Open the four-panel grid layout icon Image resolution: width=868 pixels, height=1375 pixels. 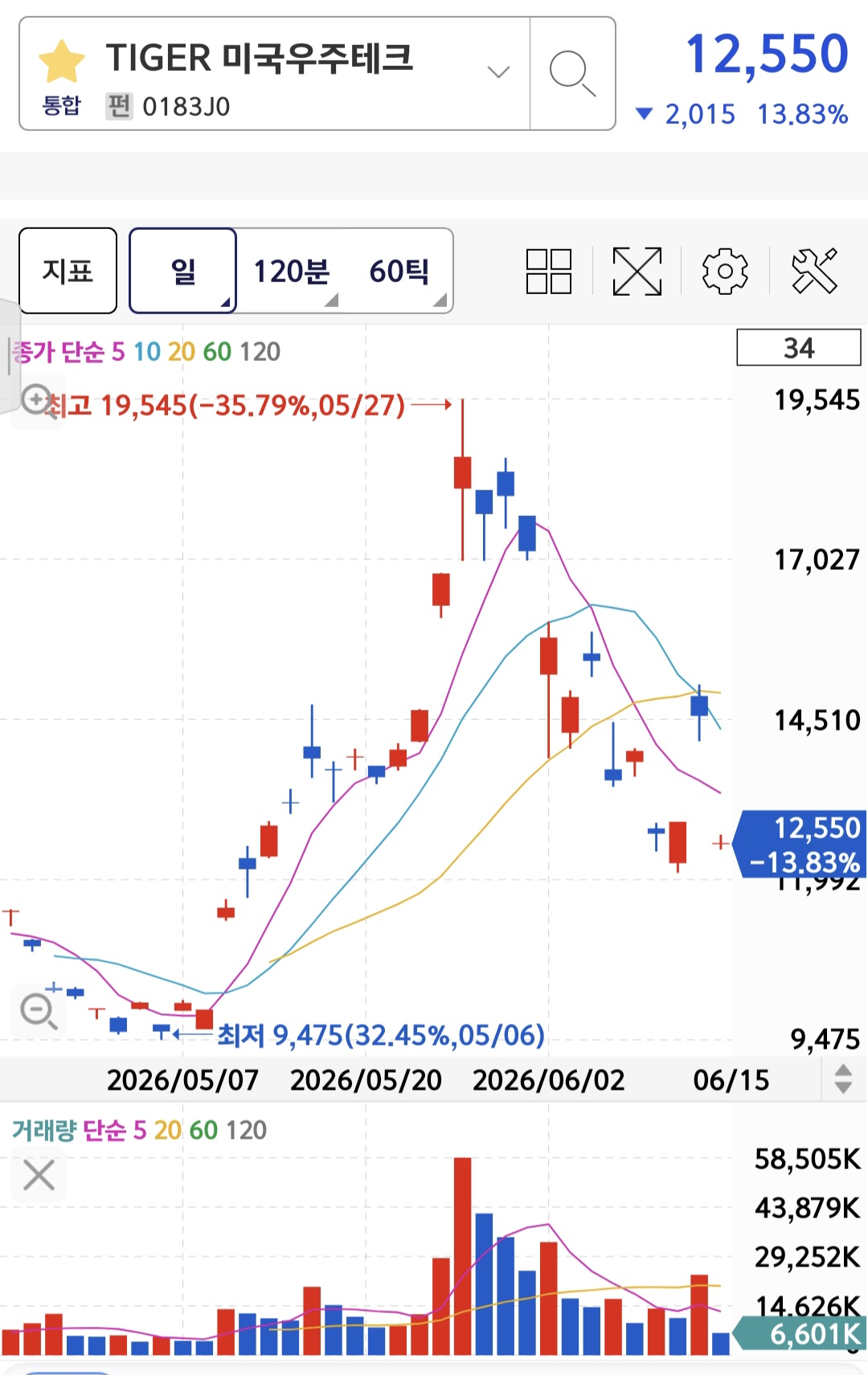548,271
